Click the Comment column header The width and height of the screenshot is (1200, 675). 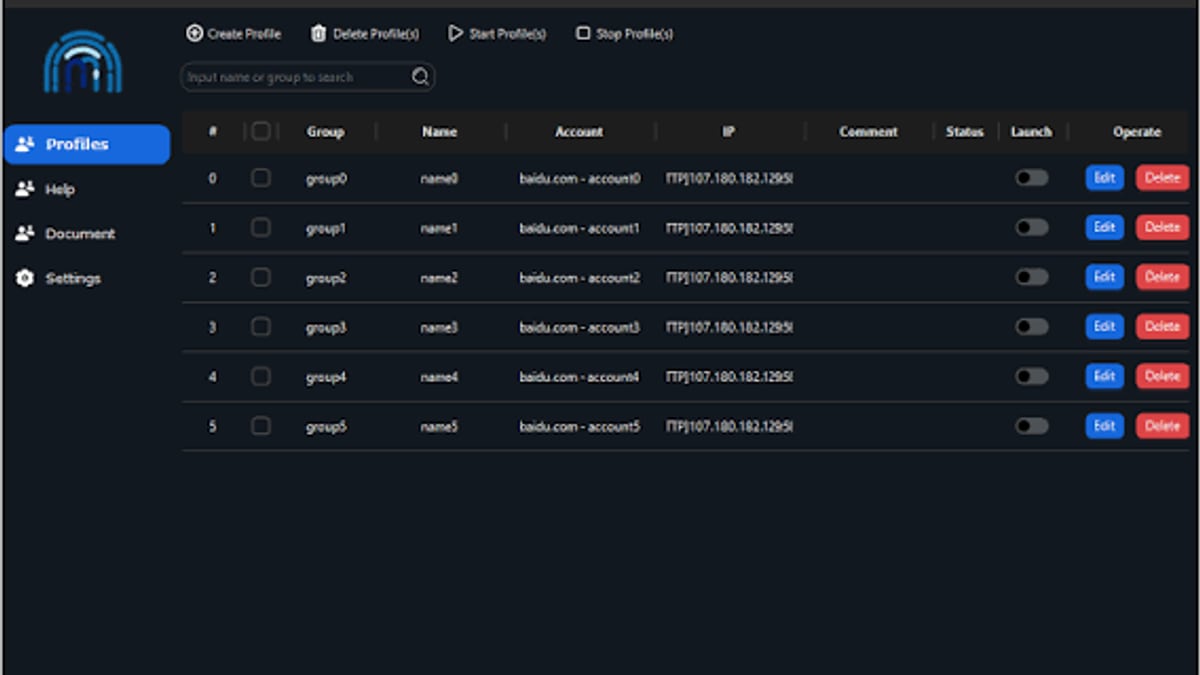click(x=869, y=132)
